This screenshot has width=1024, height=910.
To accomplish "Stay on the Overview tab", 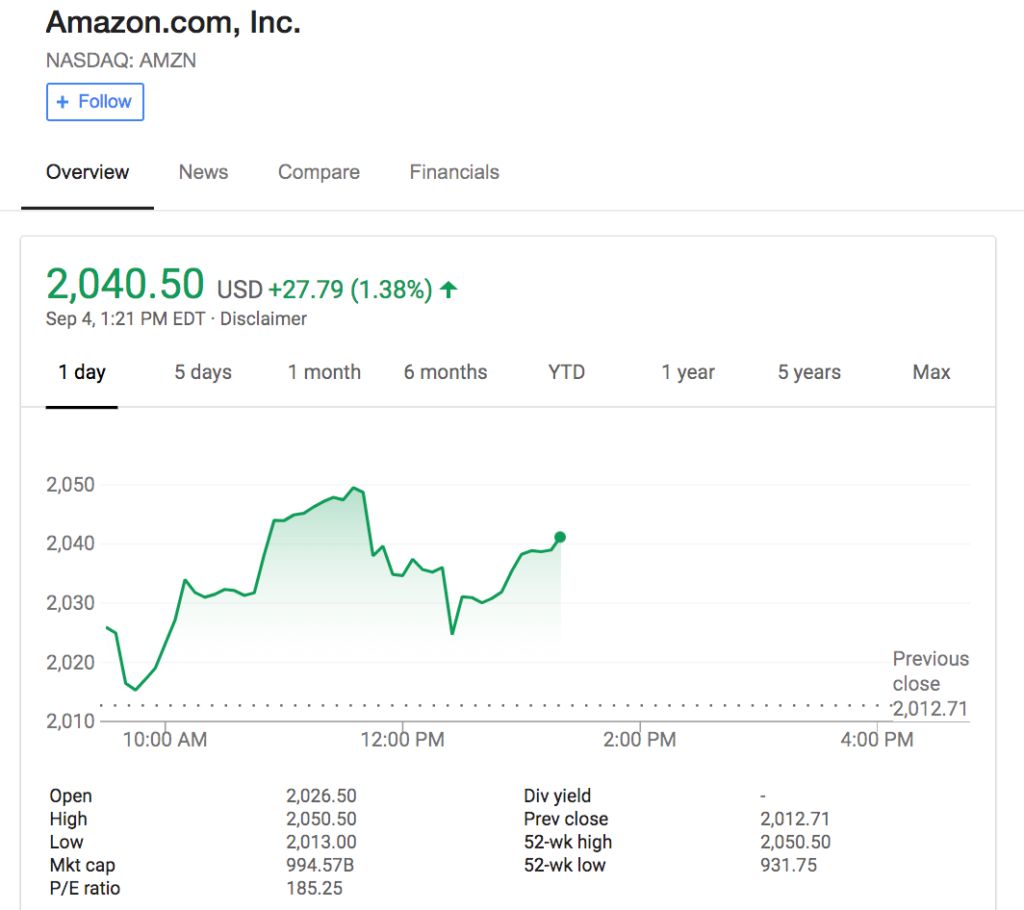I will (x=87, y=172).
